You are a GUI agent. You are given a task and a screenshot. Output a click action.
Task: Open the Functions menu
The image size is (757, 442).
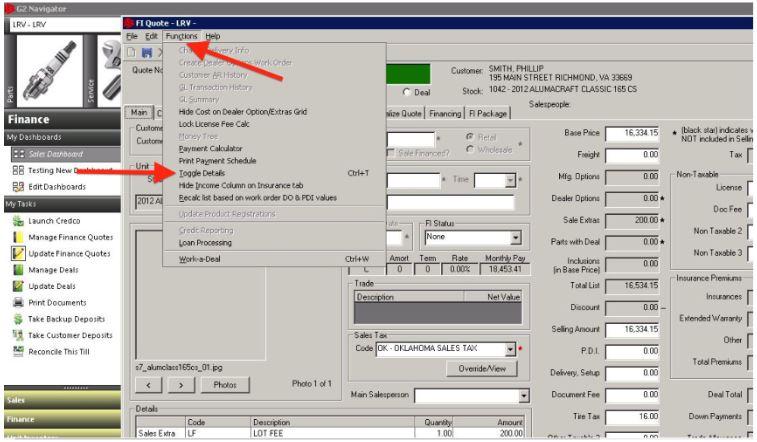182,36
